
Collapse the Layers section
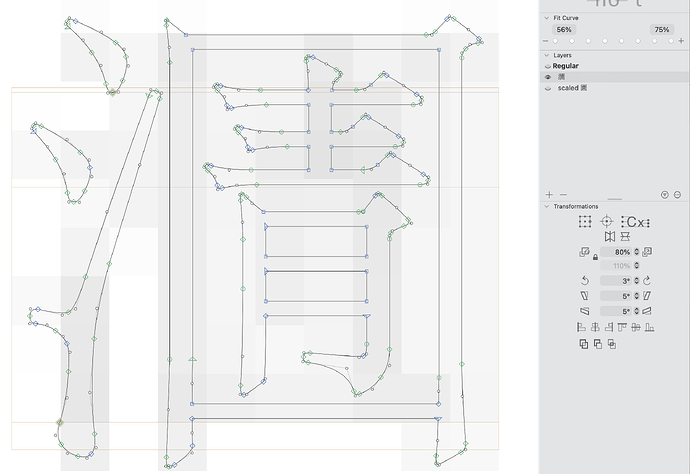click(x=546, y=54)
